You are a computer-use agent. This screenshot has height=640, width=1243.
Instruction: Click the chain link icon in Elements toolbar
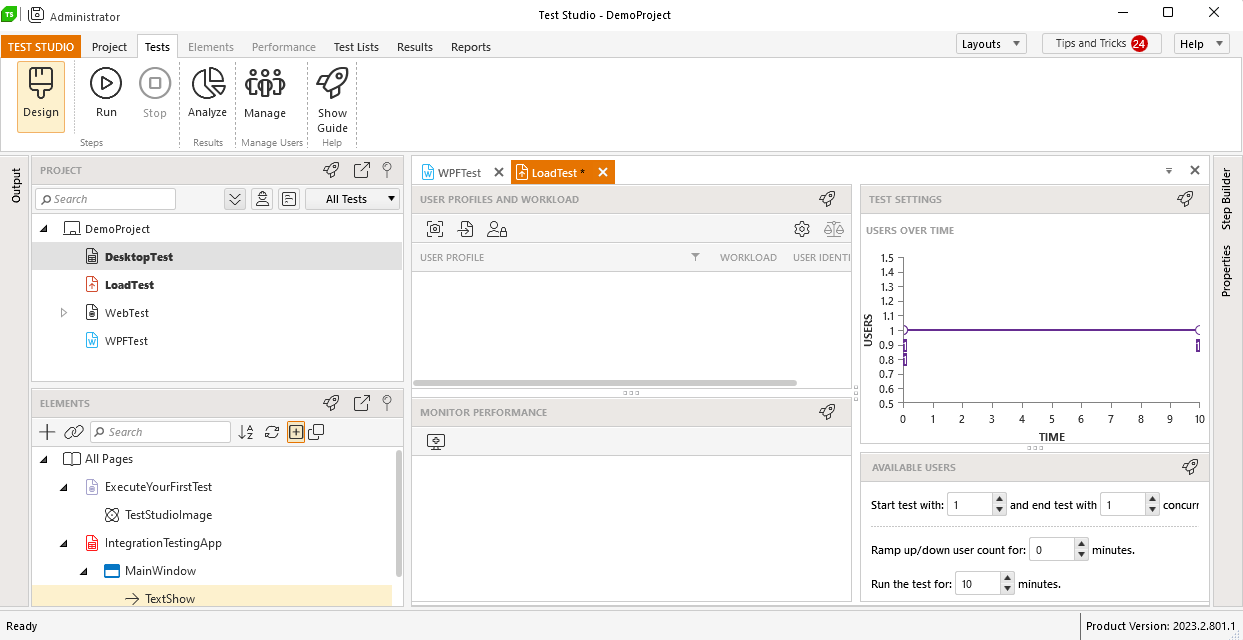(74, 432)
